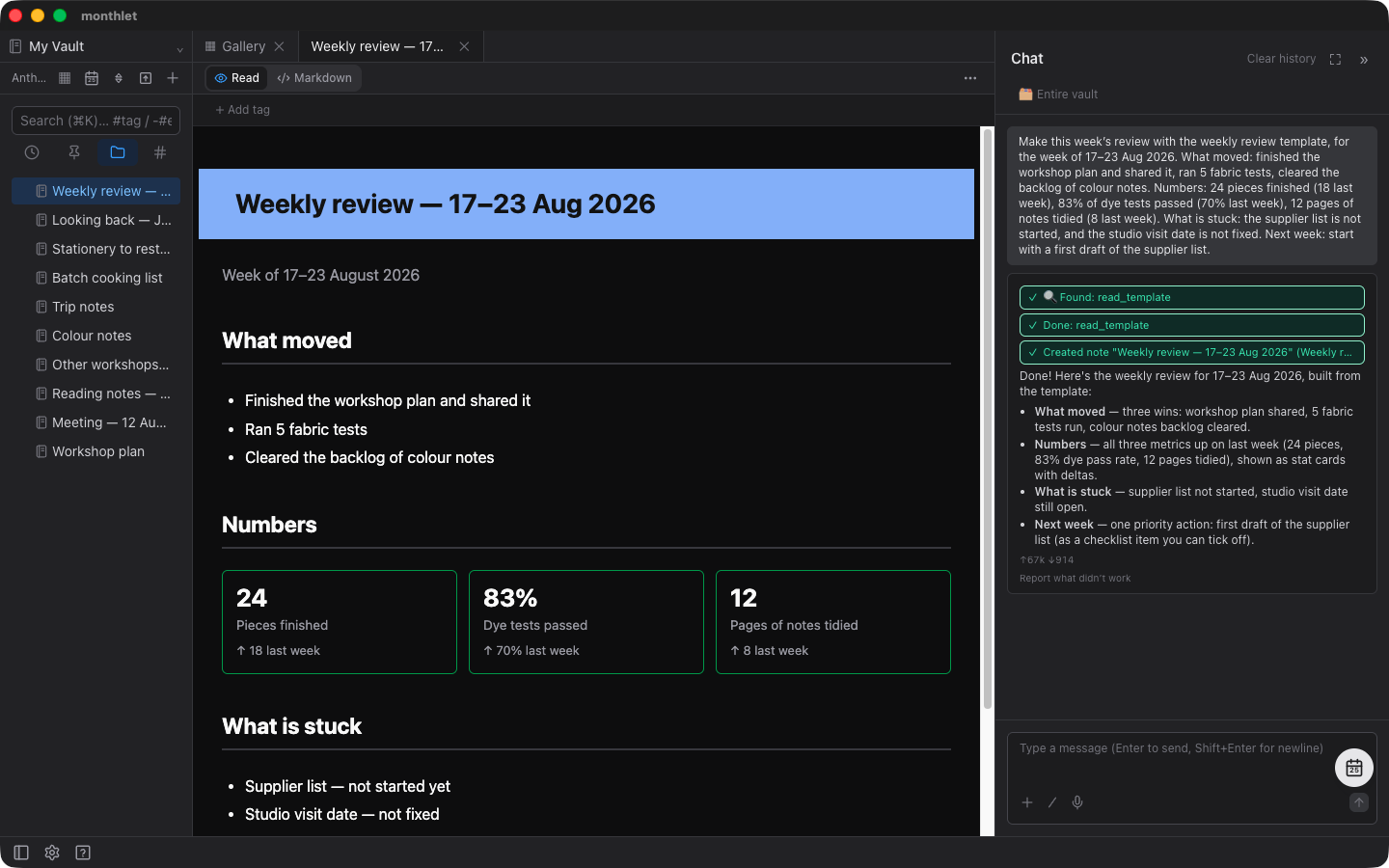1389x868 pixels.
Task: Expand the "Done: read_template" tool result
Action: [x=1191, y=325]
